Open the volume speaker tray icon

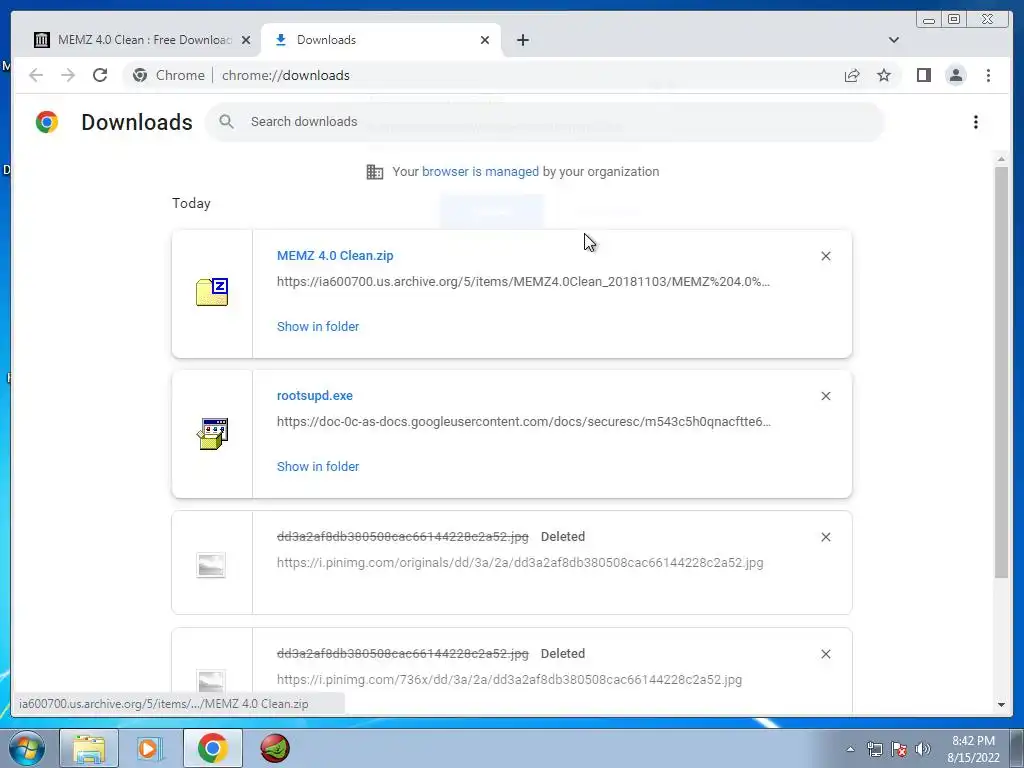point(922,750)
